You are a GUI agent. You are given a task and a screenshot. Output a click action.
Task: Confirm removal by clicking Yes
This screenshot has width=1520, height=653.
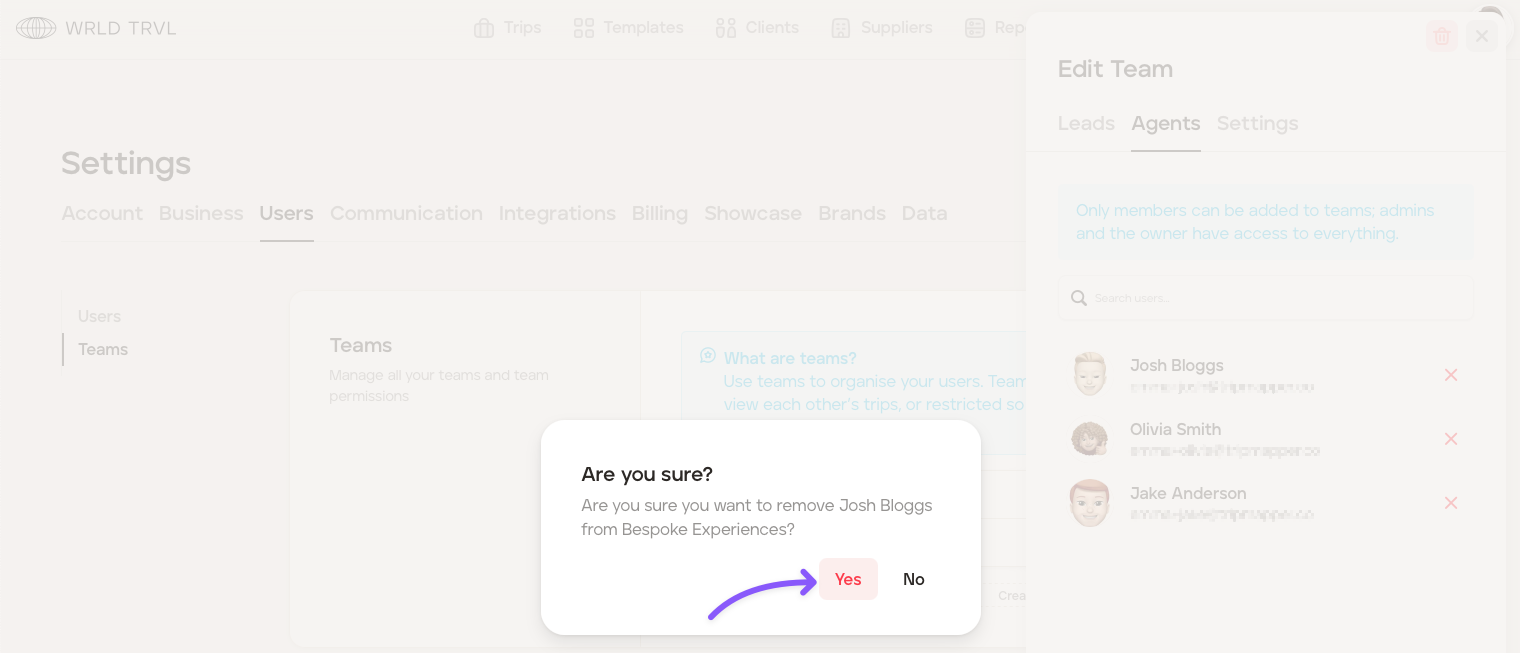[848, 579]
